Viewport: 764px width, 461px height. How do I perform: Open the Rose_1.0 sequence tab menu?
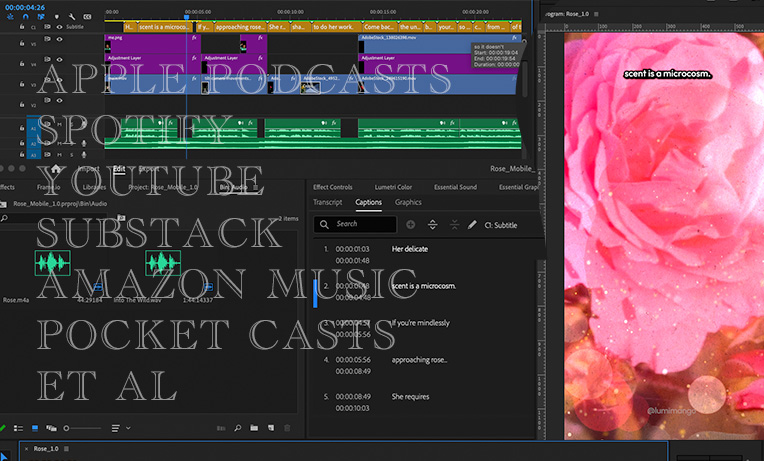(x=66, y=449)
